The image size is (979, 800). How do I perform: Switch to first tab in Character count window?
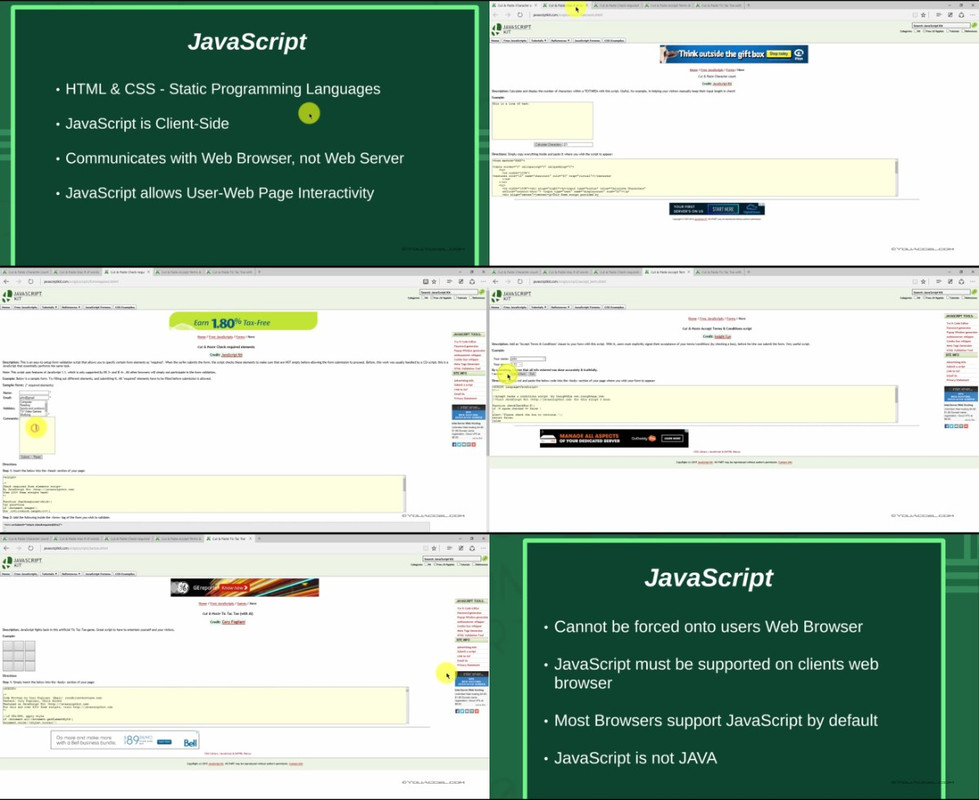514,5
